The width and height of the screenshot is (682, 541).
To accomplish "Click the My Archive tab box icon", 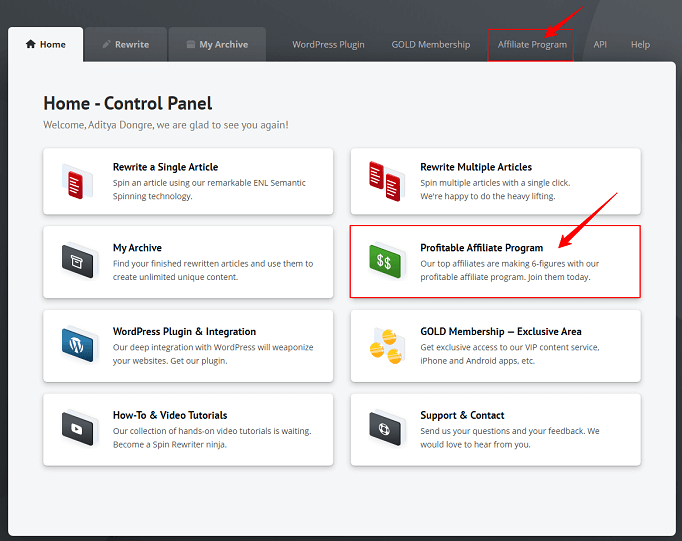I will 191,44.
